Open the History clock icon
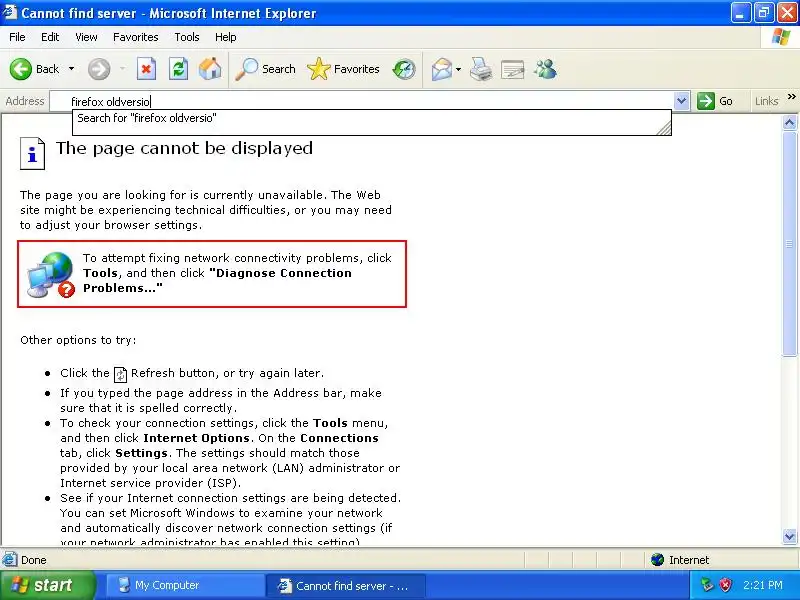Image resolution: width=800 pixels, height=600 pixels. tap(404, 69)
